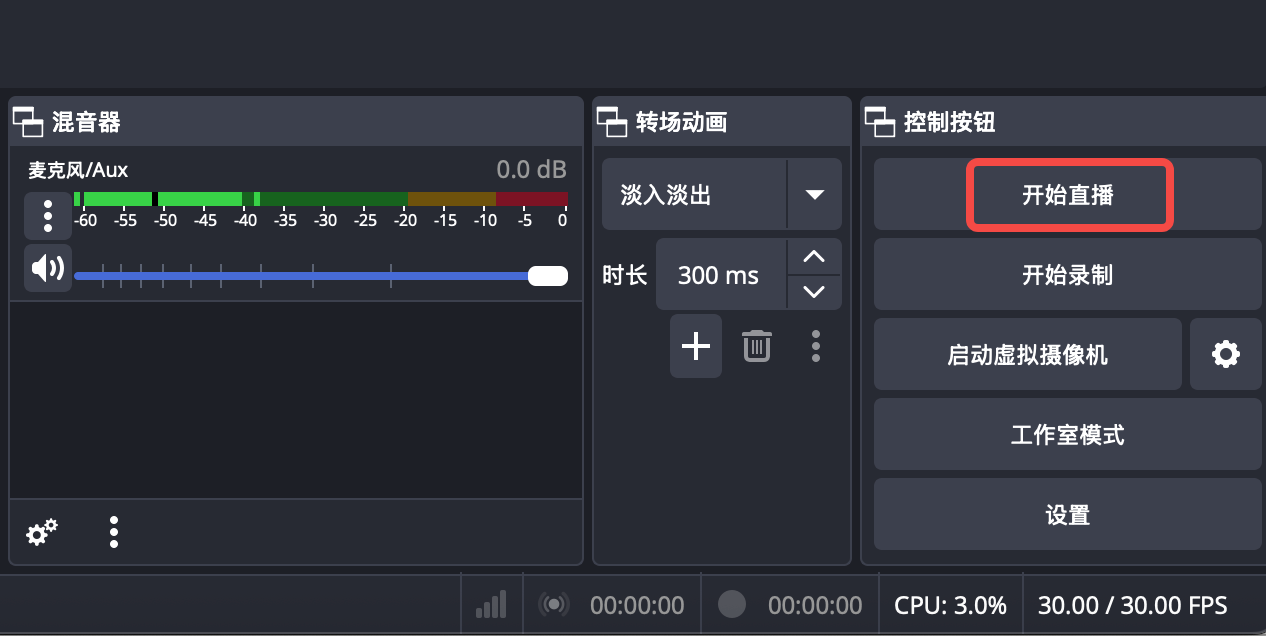Open transition properties three-dot menu
The image size is (1266, 636).
point(816,346)
